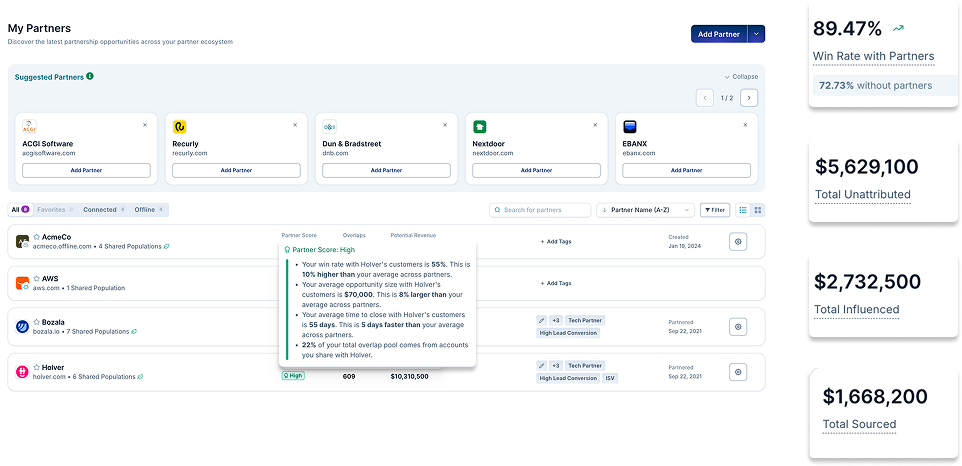
Task: Click the Total Unattributed label
Action: [863, 194]
